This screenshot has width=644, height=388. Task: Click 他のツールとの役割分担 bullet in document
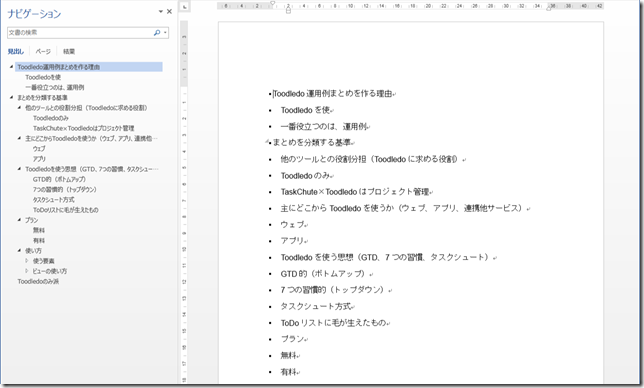[369, 159]
